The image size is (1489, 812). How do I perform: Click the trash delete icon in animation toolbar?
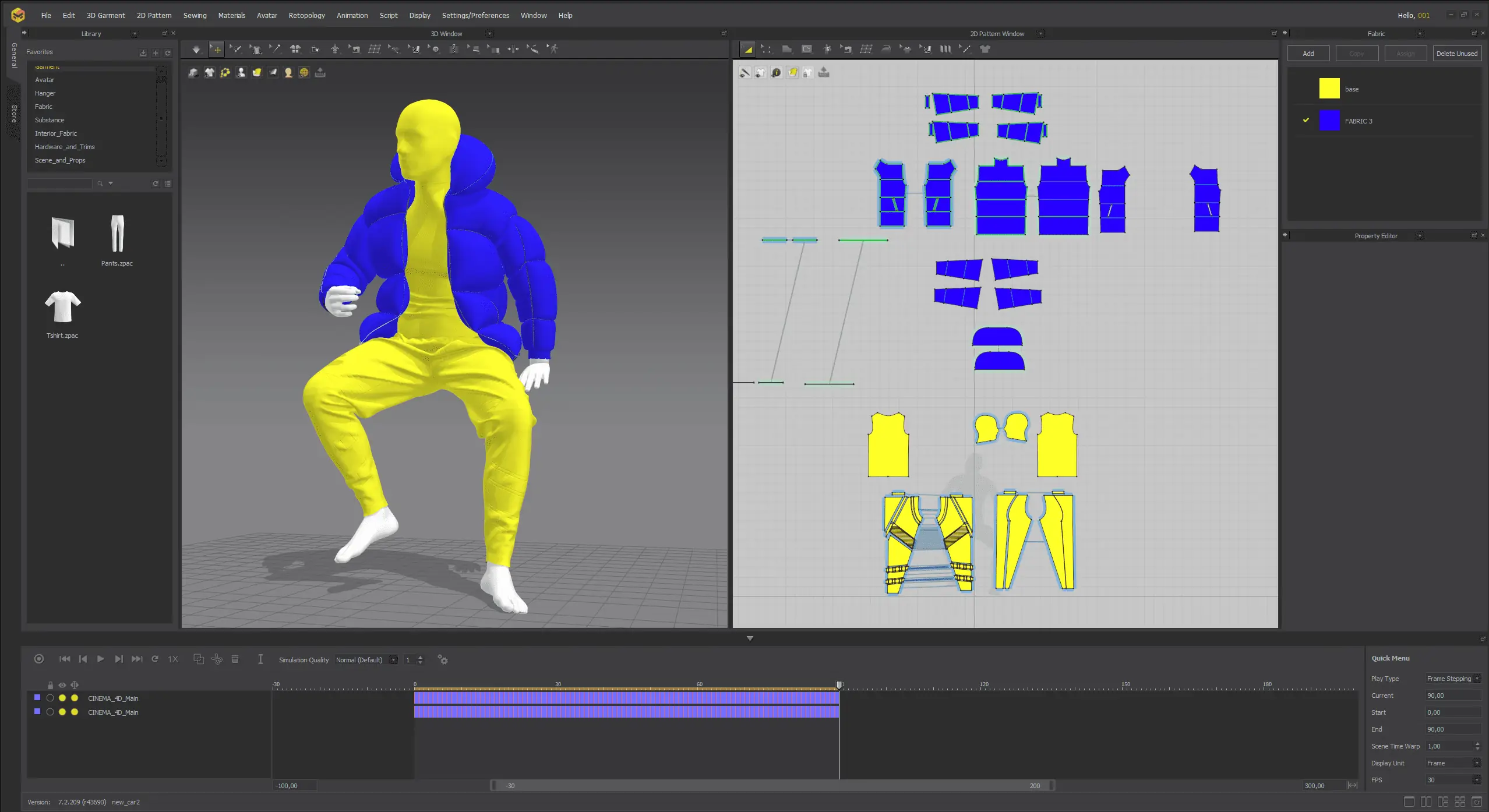235,659
